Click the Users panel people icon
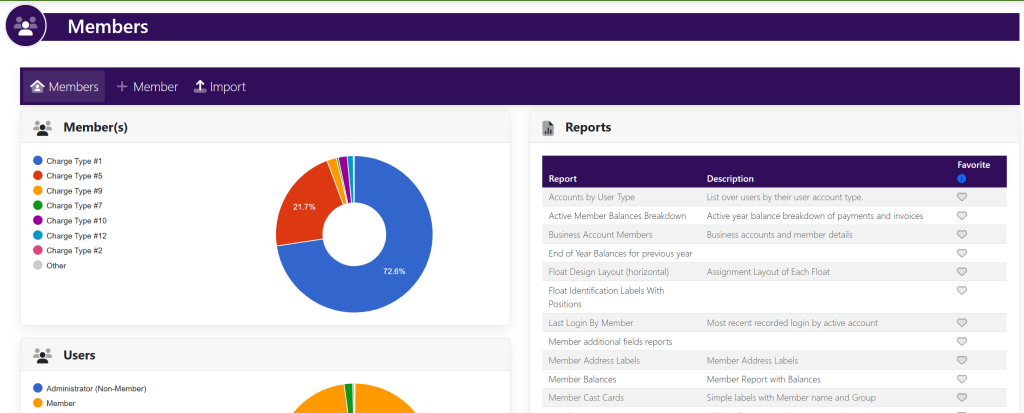Image resolution: width=1024 pixels, height=413 pixels. [x=42, y=355]
